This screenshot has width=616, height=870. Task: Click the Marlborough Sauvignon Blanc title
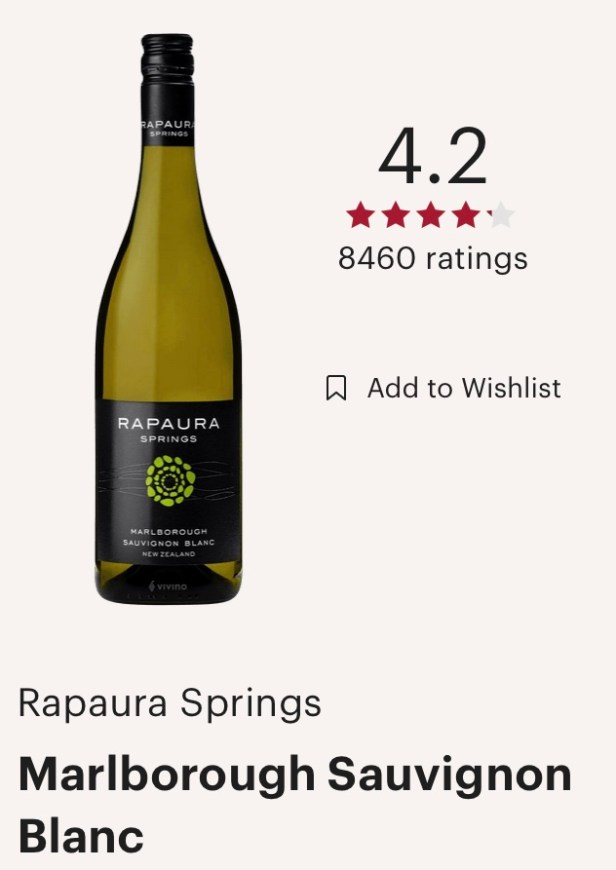click(295, 805)
